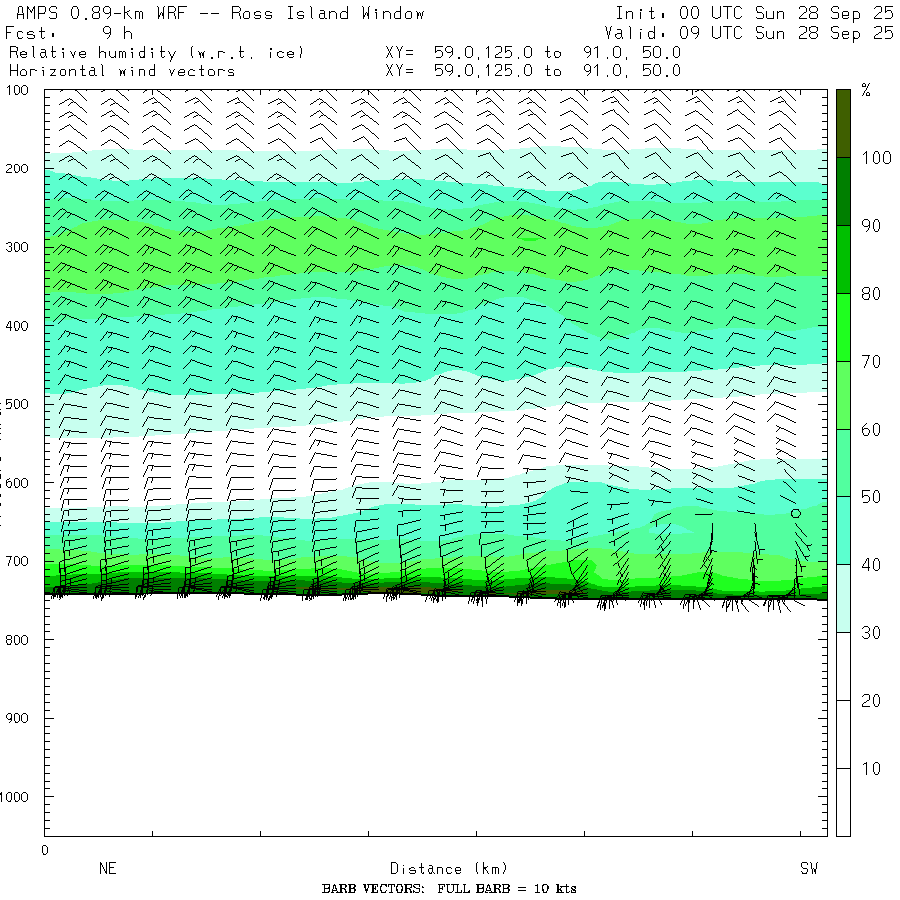Screen dimensions: 900x900
Task: Pick the dark green 90–100% color band
Action: click(x=843, y=191)
